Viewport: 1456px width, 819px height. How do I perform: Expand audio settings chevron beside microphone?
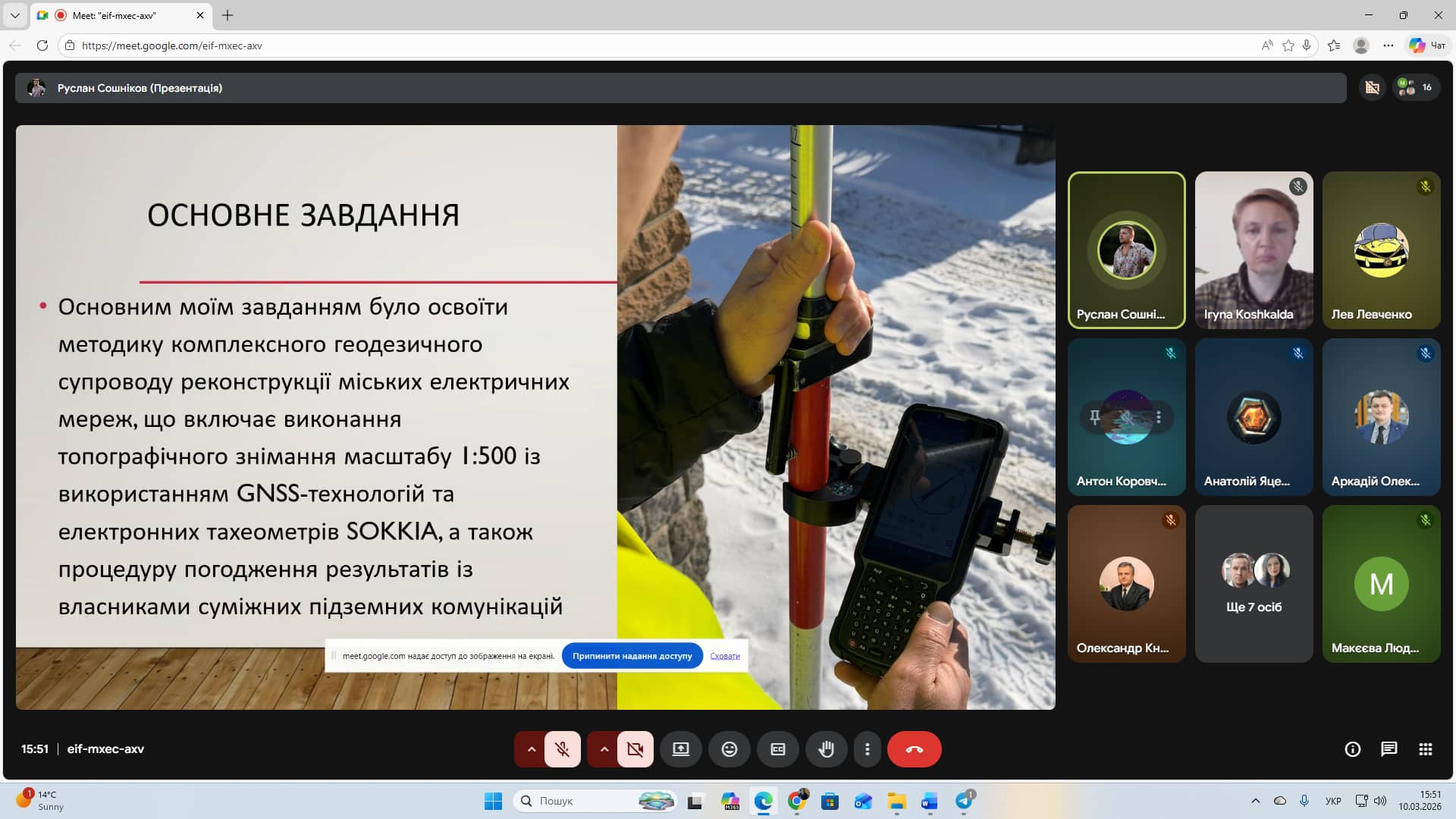pos(531,749)
